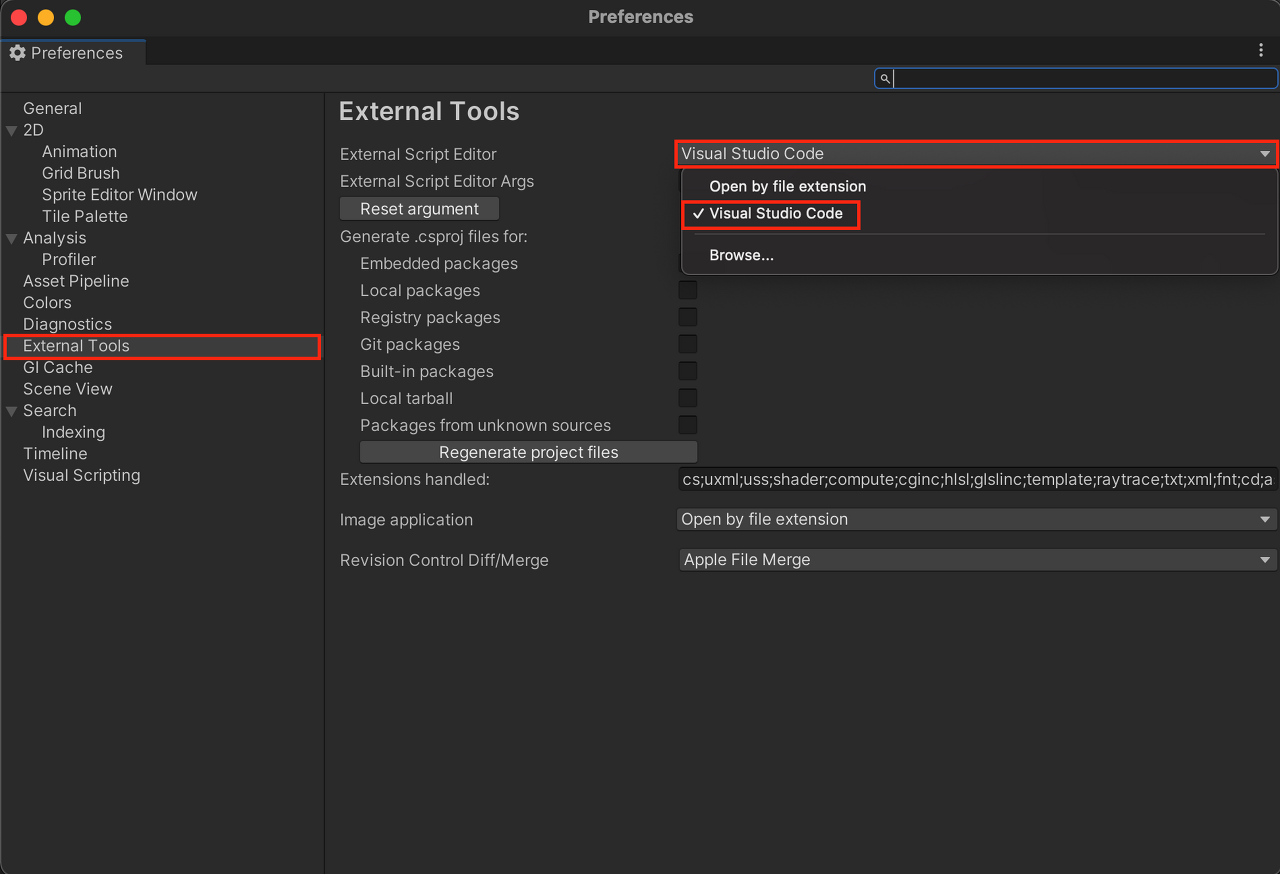1280x874 pixels.
Task: Click the magnifier icon in the search field
Action: tap(885, 78)
